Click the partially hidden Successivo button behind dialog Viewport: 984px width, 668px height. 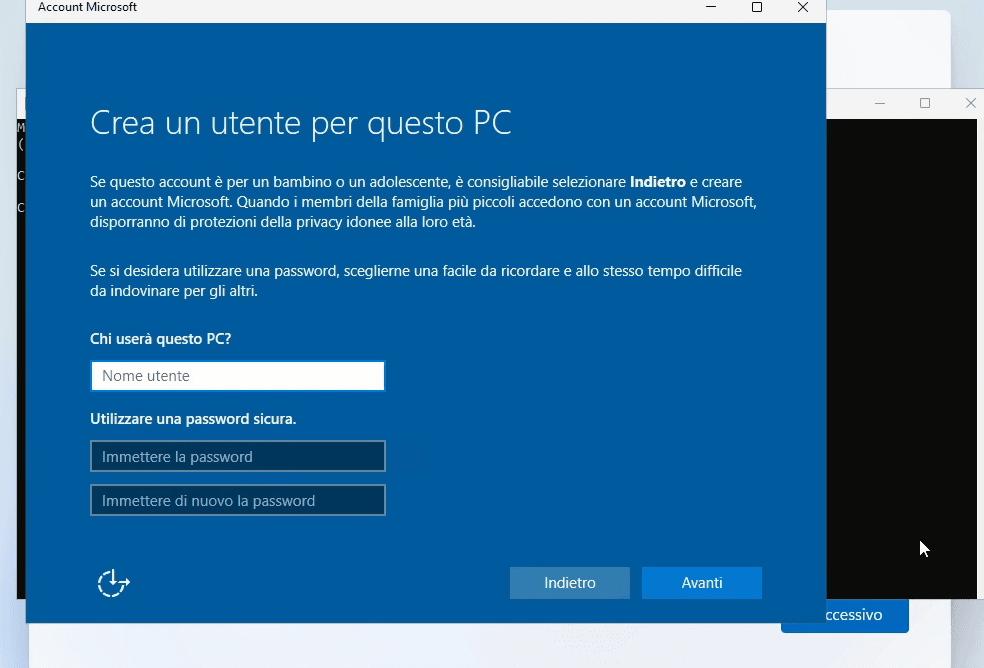click(866, 615)
